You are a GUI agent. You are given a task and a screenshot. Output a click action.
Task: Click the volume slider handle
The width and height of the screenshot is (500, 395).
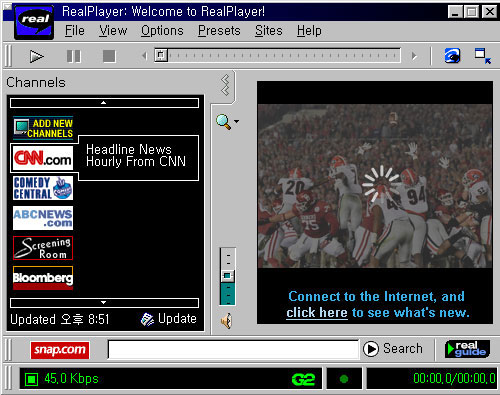click(x=228, y=276)
